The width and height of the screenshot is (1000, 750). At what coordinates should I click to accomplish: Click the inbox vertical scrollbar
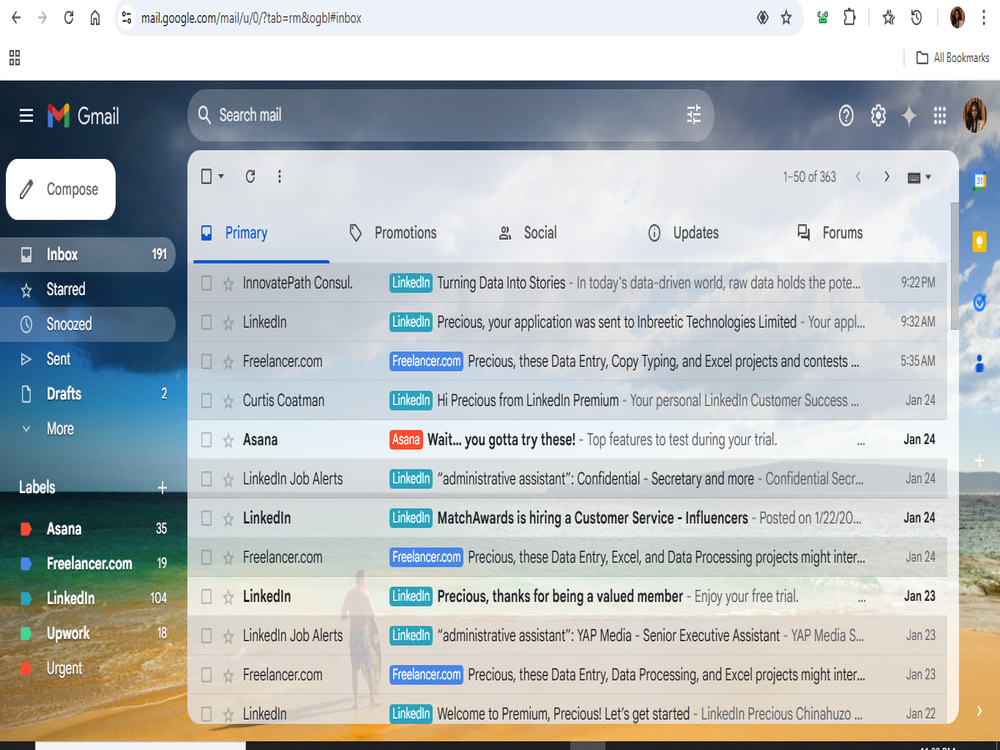click(x=954, y=266)
